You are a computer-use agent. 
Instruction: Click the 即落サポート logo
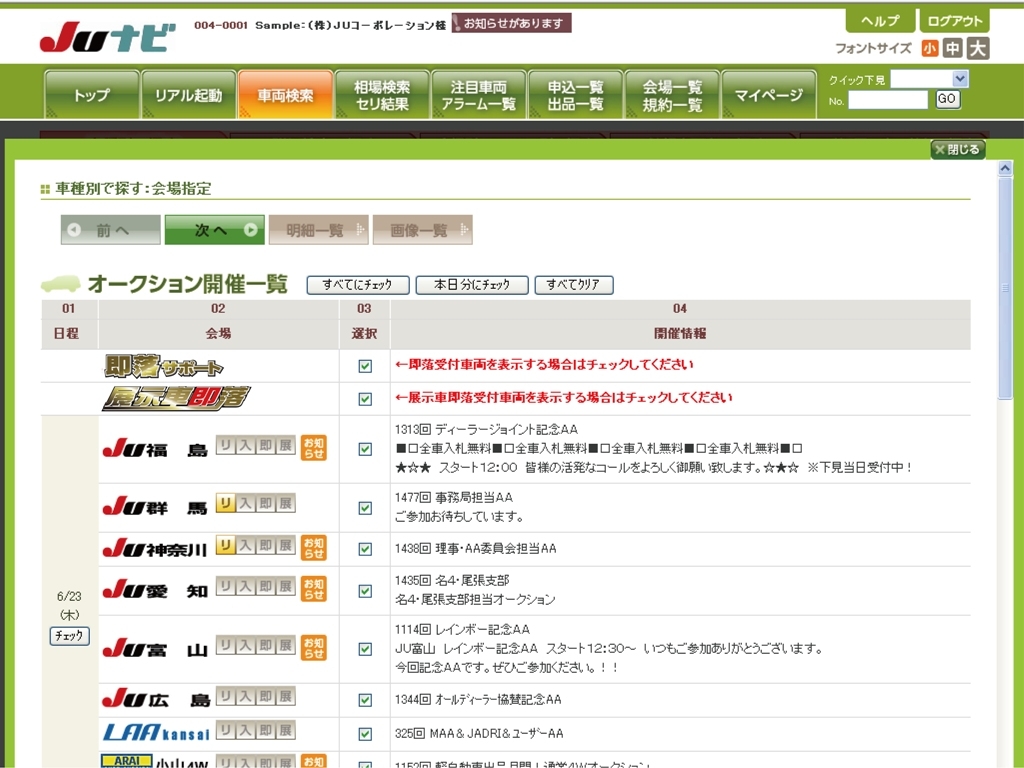pos(163,366)
